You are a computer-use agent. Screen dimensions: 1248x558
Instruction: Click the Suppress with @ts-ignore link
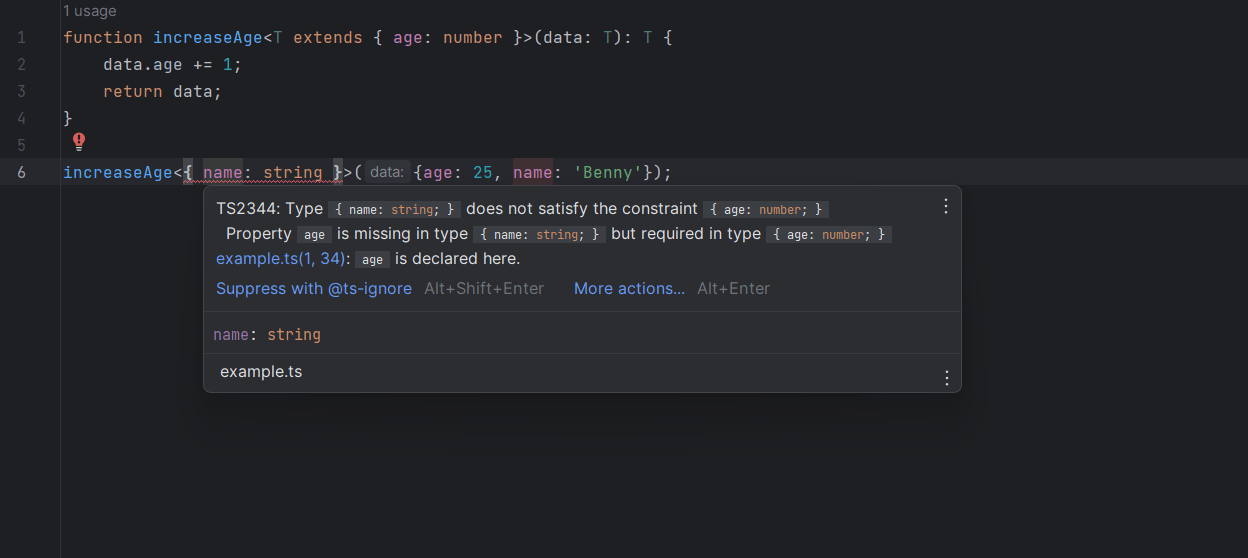314,288
